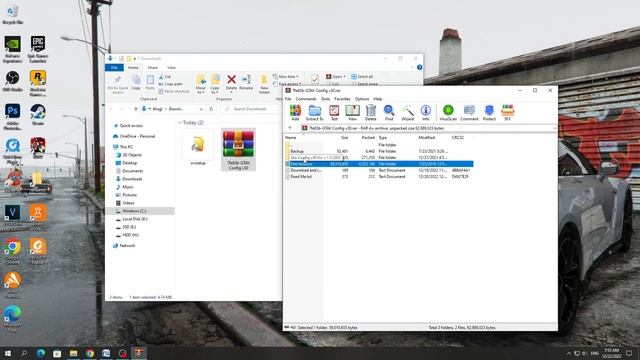Open WinRAR Help menu
This screenshot has height=360, width=640.
pos(378,99)
